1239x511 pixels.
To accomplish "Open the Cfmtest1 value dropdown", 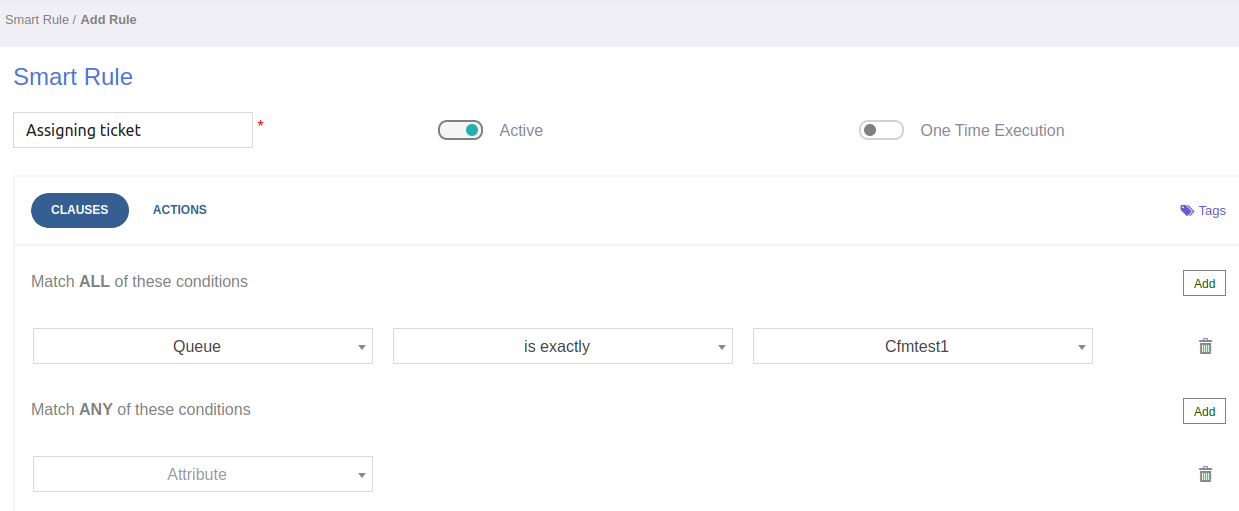I will [923, 346].
